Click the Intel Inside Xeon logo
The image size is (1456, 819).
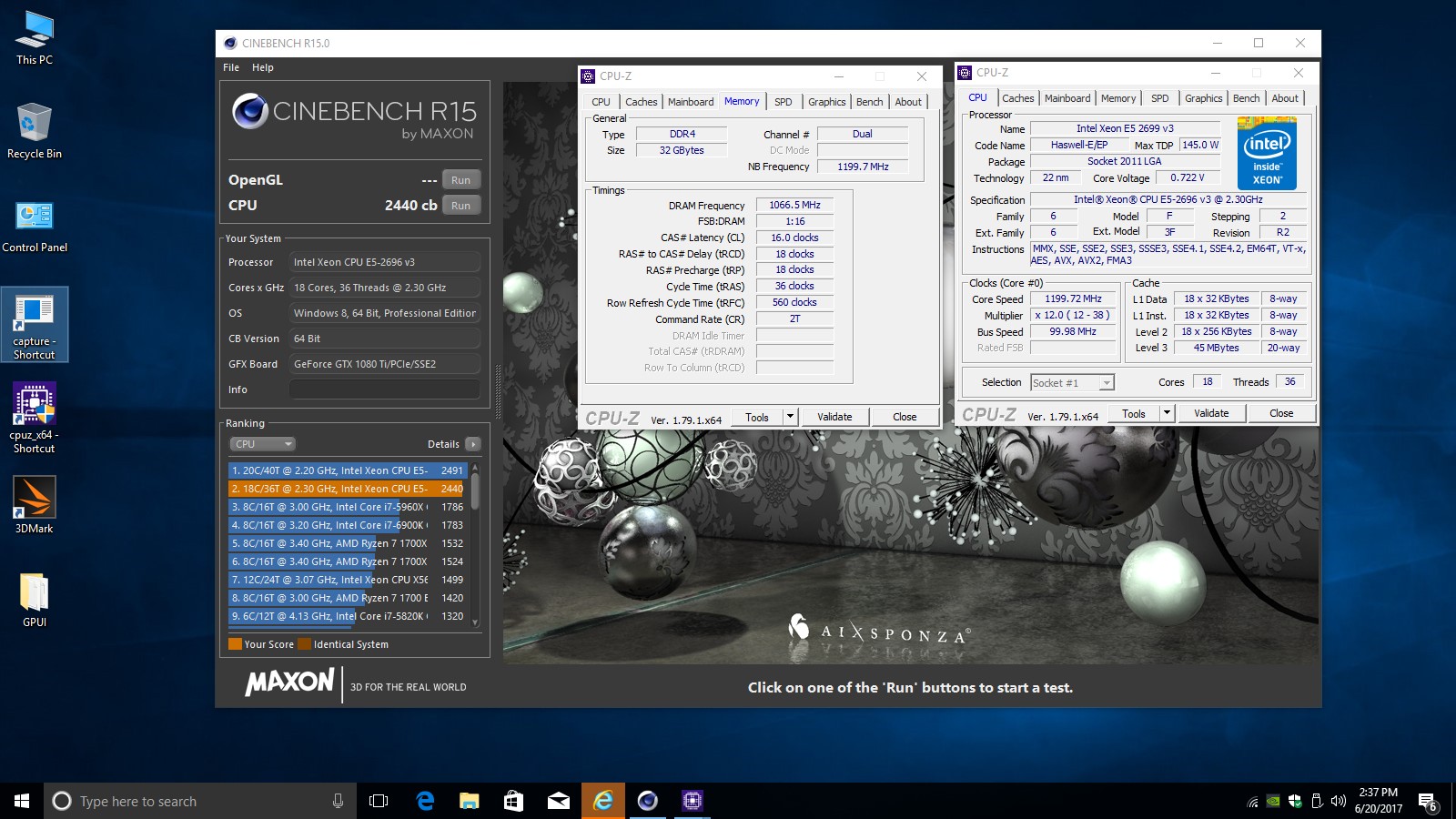click(1267, 153)
